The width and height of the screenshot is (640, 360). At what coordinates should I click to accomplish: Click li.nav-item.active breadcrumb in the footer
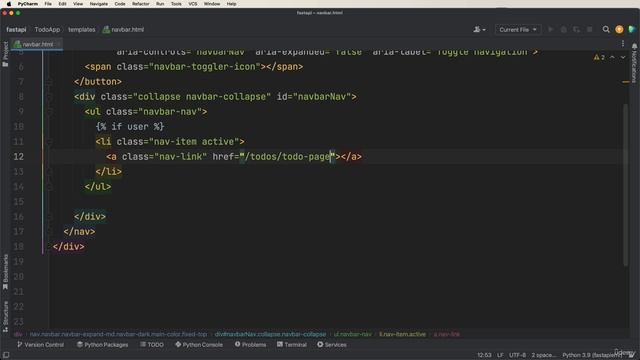point(402,334)
